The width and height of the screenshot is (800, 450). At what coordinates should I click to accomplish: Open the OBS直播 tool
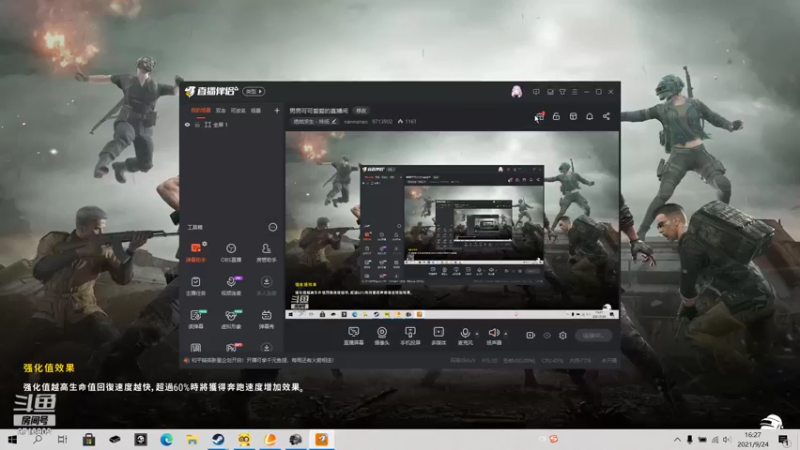(x=231, y=252)
